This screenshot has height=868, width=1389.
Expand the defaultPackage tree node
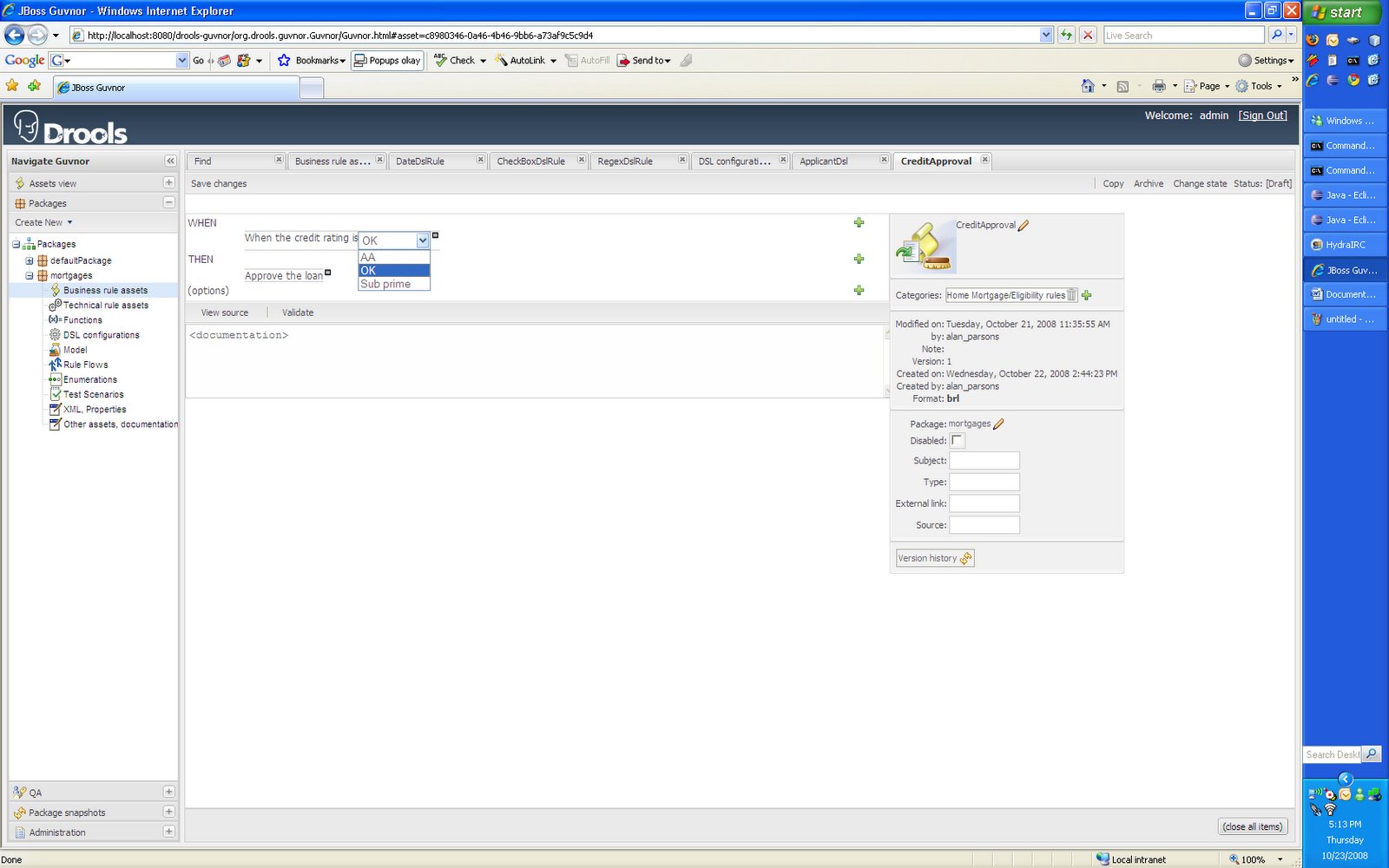[30, 260]
